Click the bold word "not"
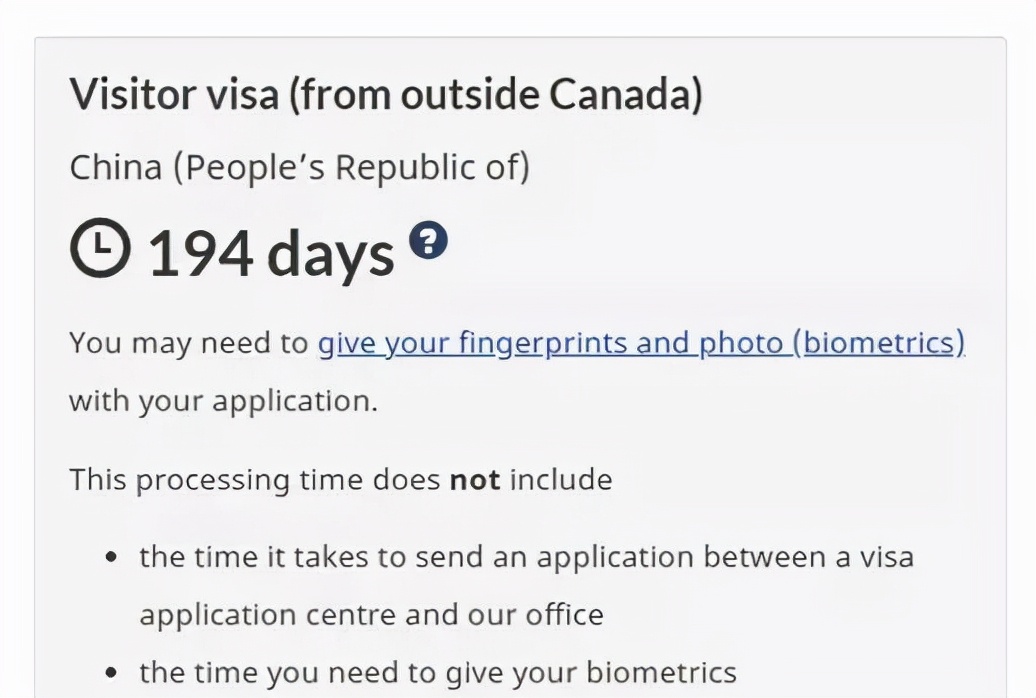Image resolution: width=1036 pixels, height=698 pixels. pos(475,479)
